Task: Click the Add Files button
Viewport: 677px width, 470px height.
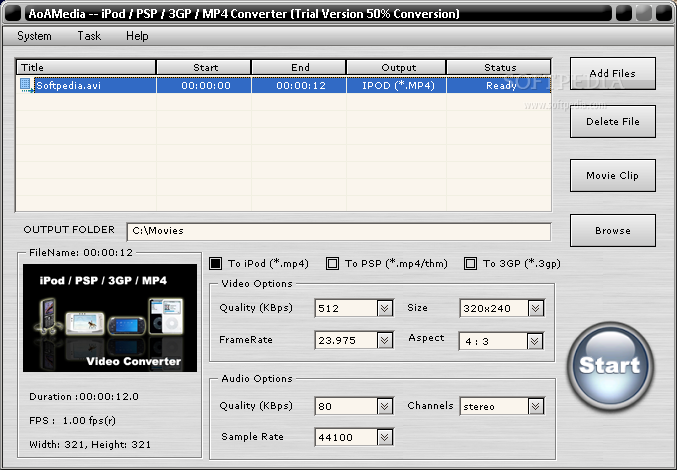Action: click(613, 73)
